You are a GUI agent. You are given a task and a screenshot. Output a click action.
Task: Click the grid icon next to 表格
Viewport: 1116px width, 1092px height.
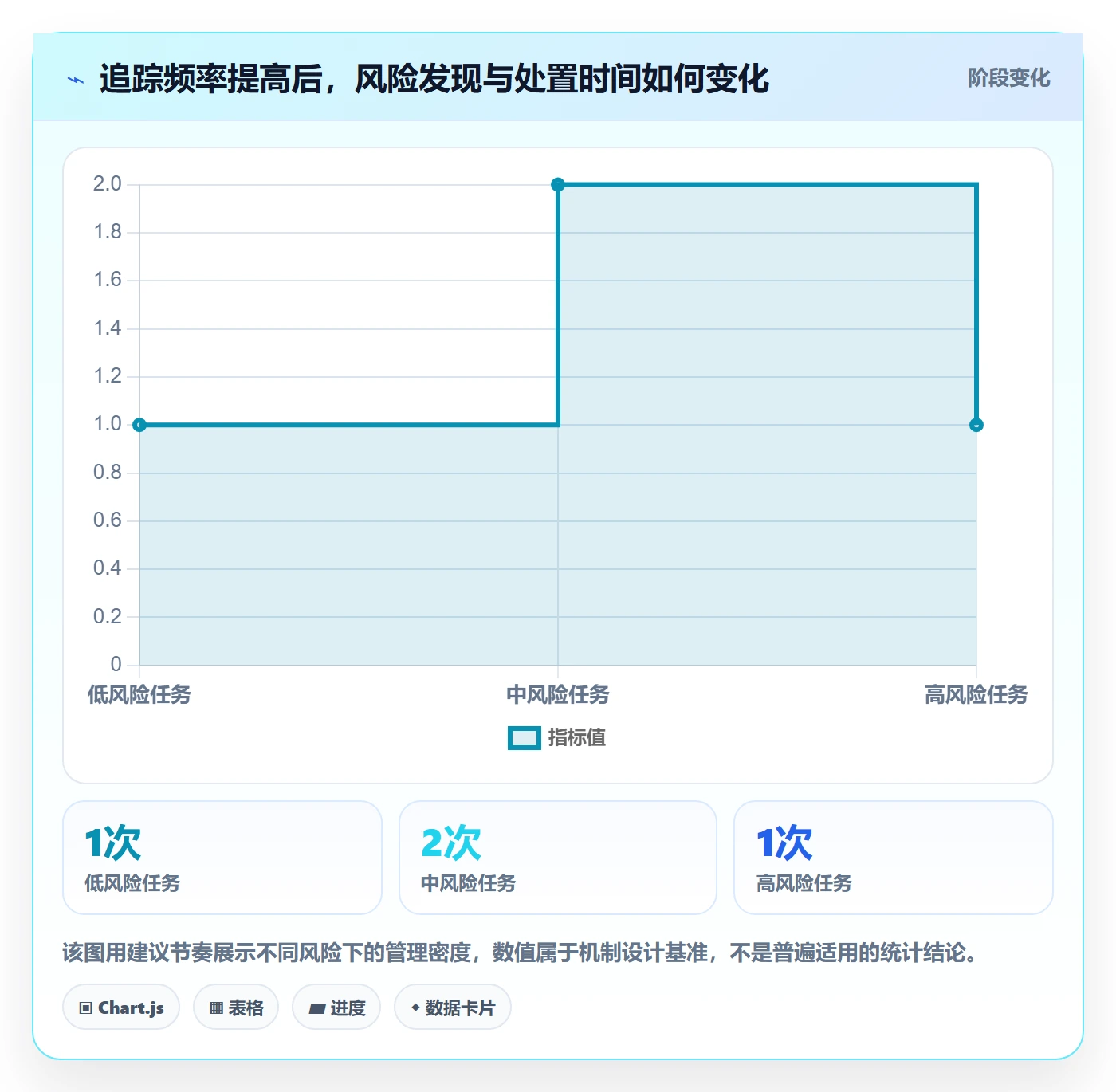tap(216, 1008)
